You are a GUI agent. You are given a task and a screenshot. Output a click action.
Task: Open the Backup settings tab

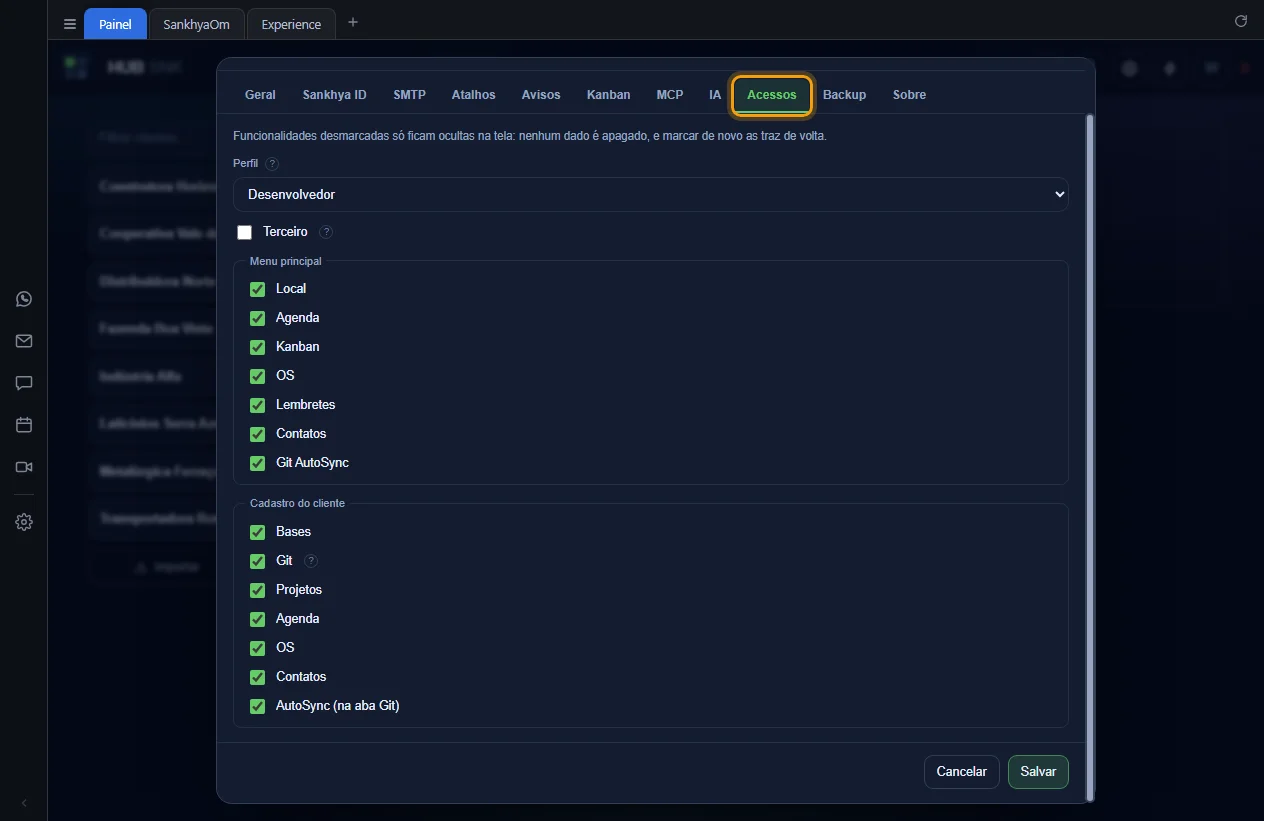[845, 95]
